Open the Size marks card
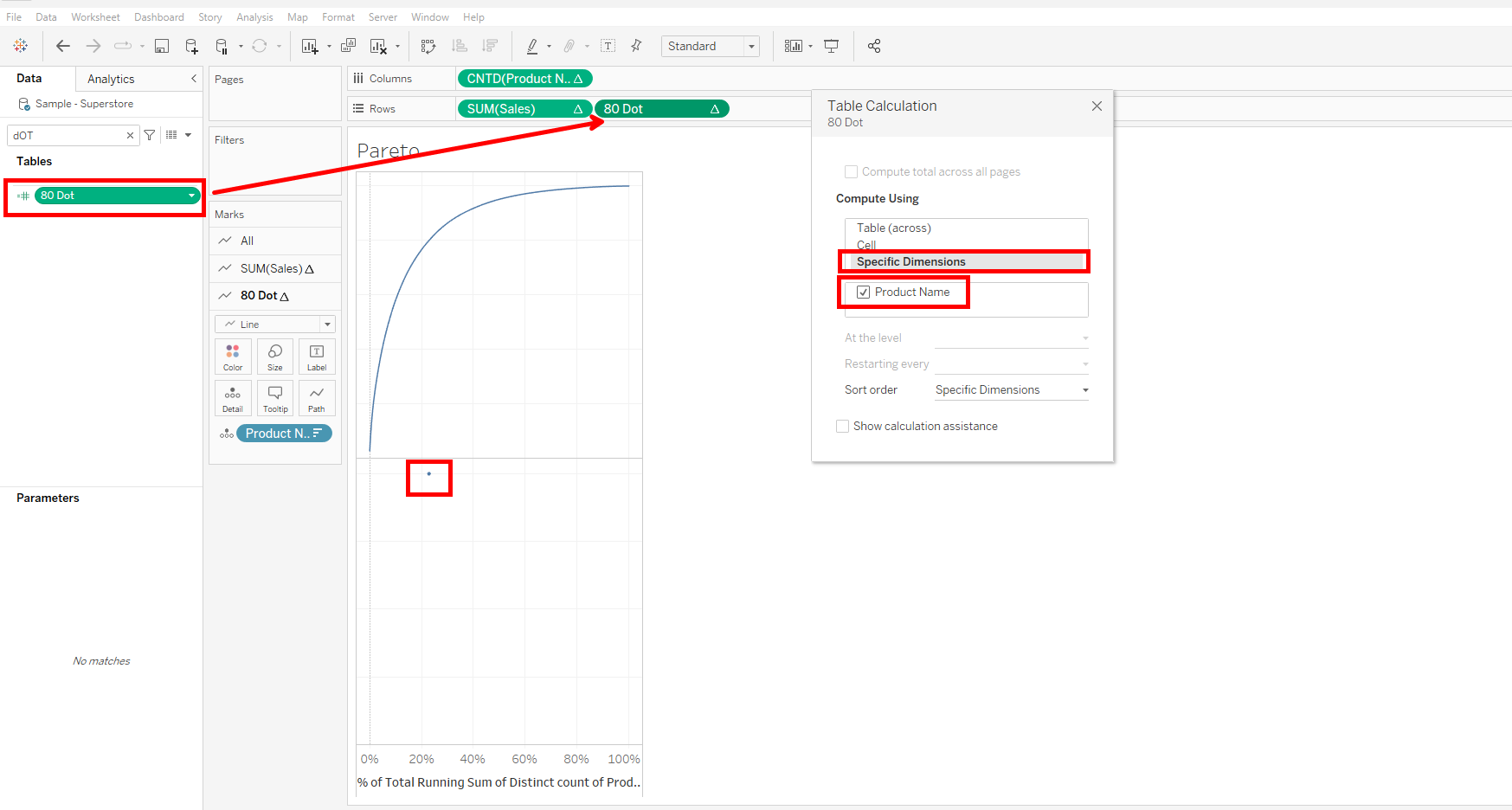Screen dimensions: 1512x810 tap(275, 357)
